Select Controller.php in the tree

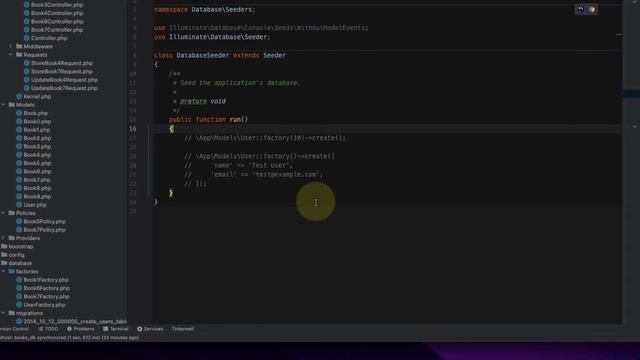click(45, 38)
